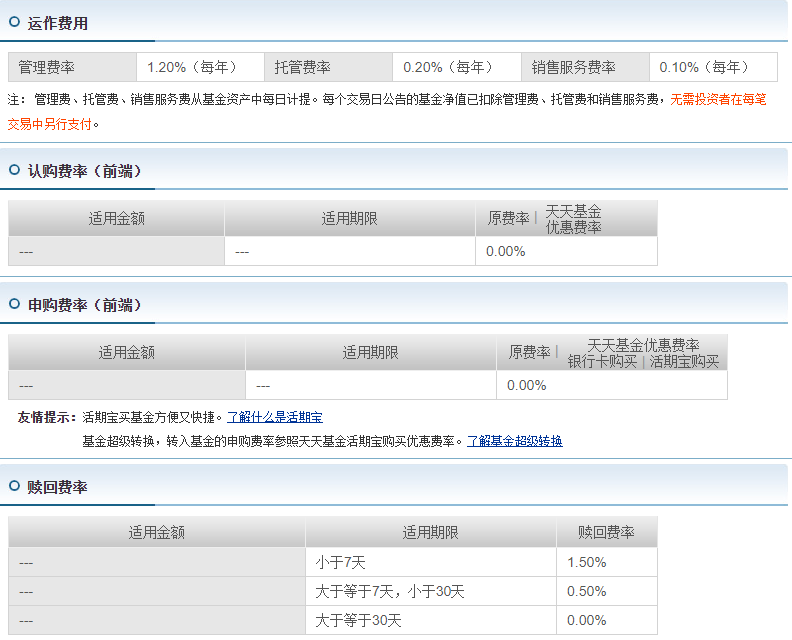Click the 大于等于30天 period cell

431,620
